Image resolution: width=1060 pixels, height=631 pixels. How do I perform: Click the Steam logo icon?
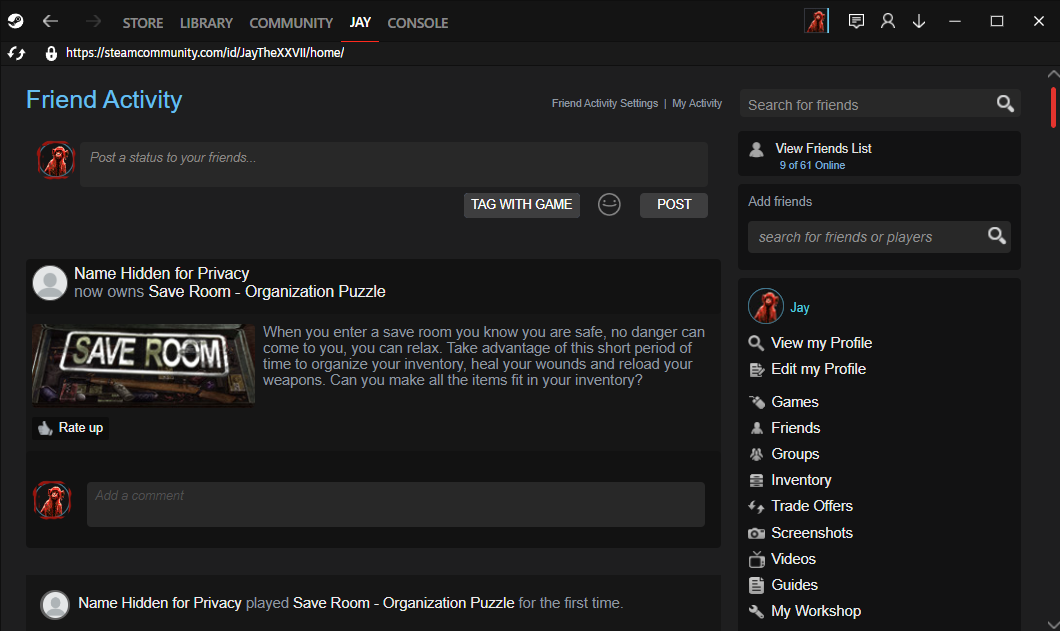pos(16,22)
